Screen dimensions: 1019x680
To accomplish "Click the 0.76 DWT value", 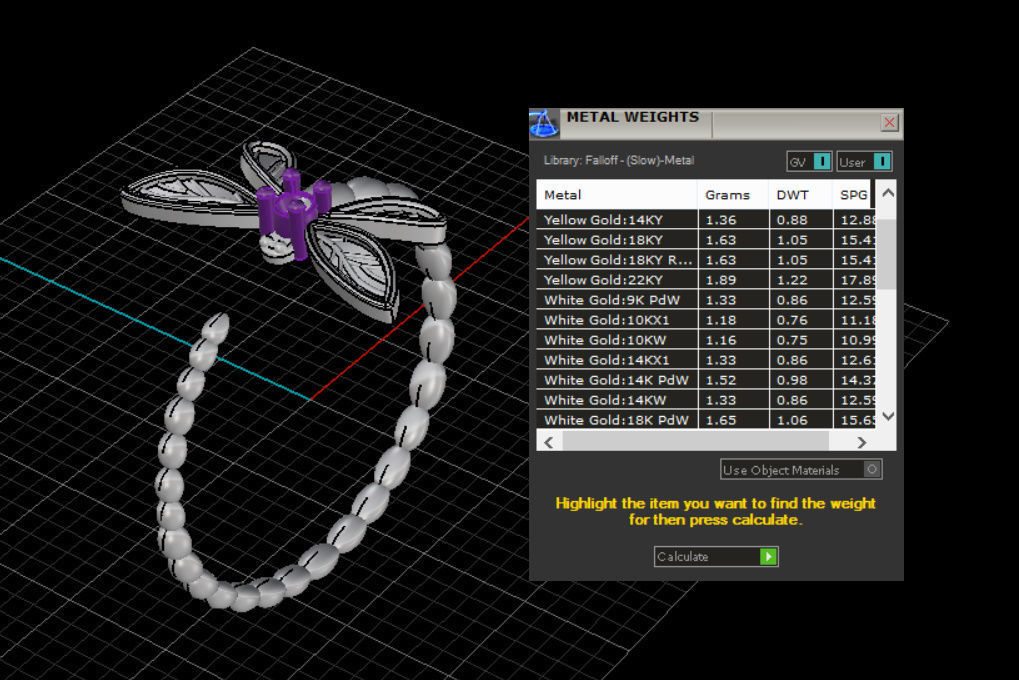I will (x=792, y=320).
